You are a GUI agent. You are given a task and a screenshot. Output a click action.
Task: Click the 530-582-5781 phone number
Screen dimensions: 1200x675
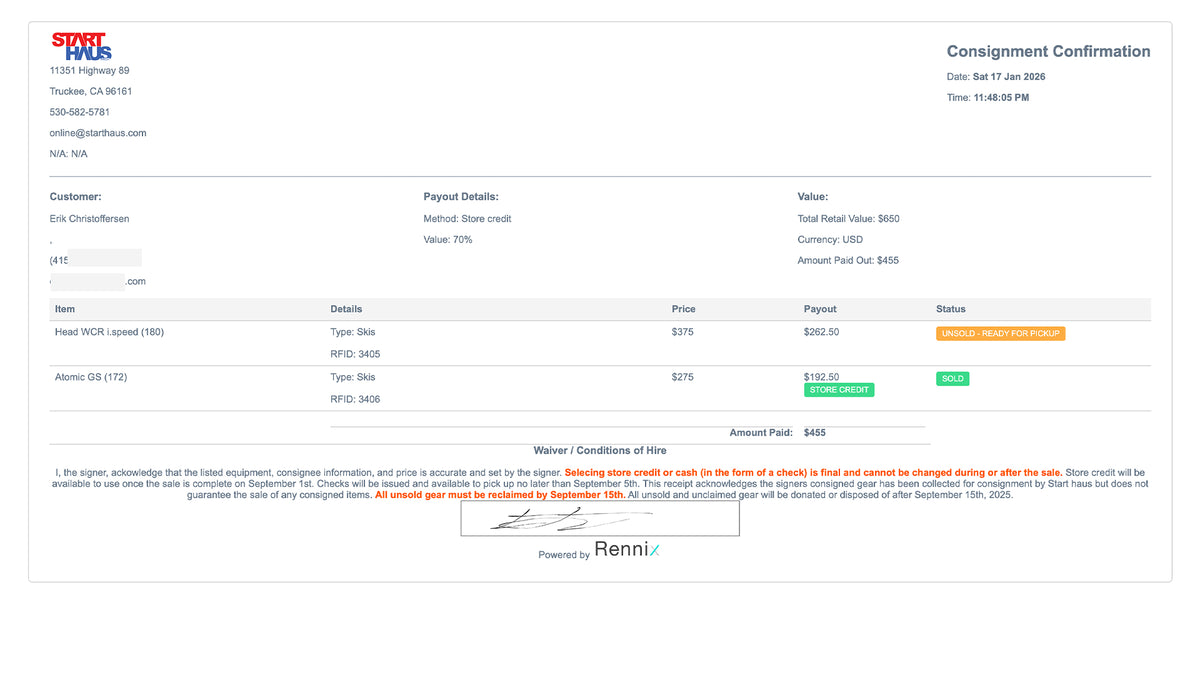pyautogui.click(x=80, y=112)
